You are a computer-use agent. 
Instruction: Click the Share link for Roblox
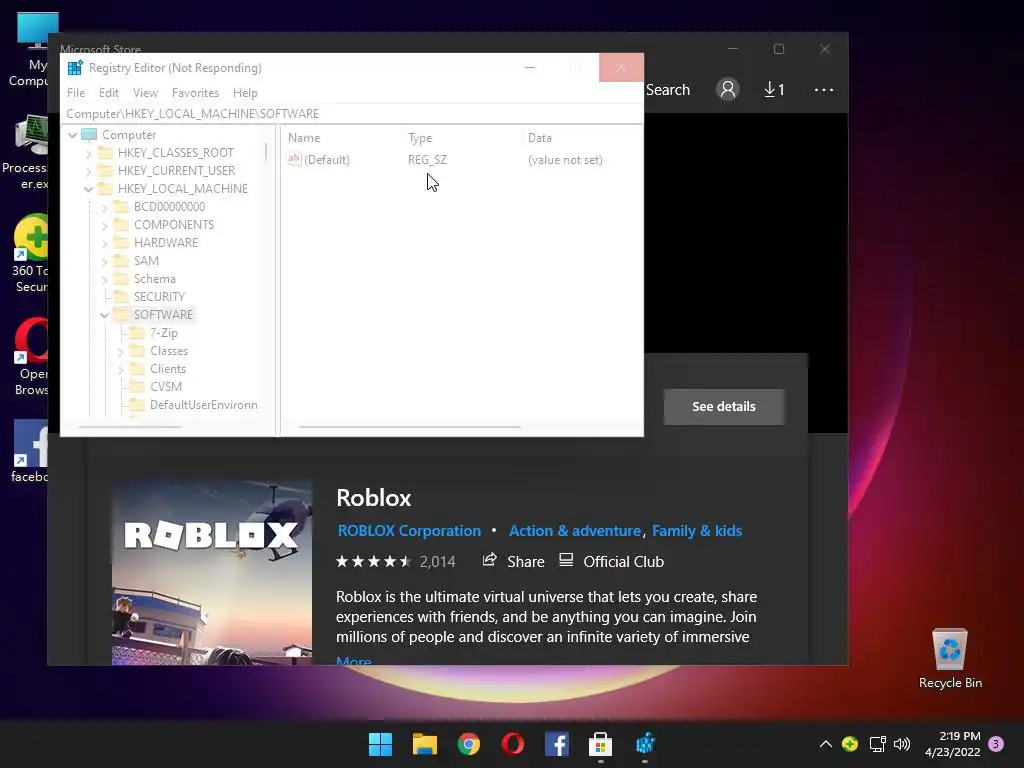click(526, 562)
